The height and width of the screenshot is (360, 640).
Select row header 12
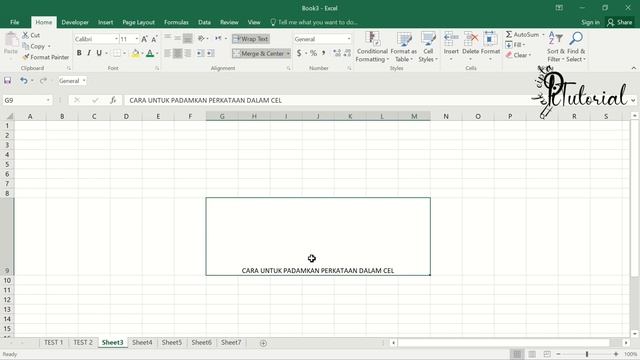(x=7, y=300)
